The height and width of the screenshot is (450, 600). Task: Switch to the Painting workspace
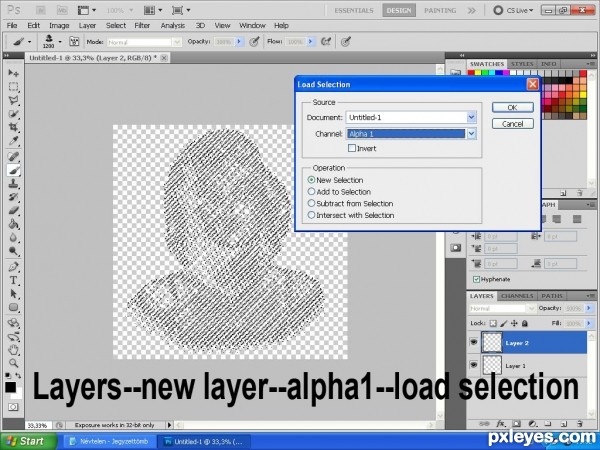440,11
